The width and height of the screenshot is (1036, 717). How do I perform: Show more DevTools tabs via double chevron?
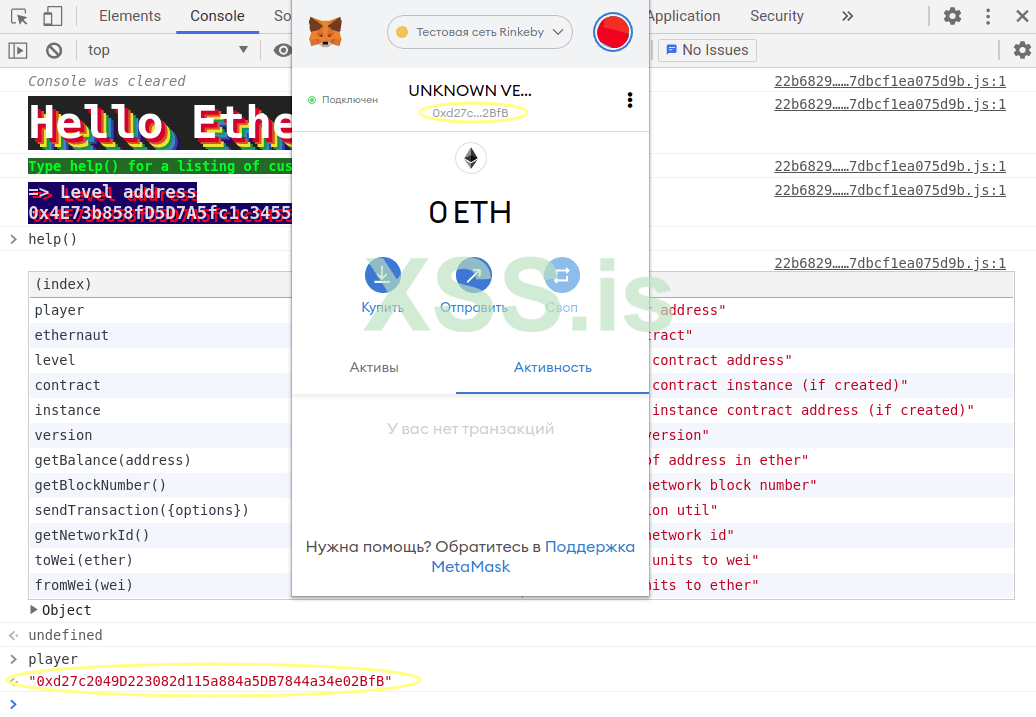click(x=847, y=16)
